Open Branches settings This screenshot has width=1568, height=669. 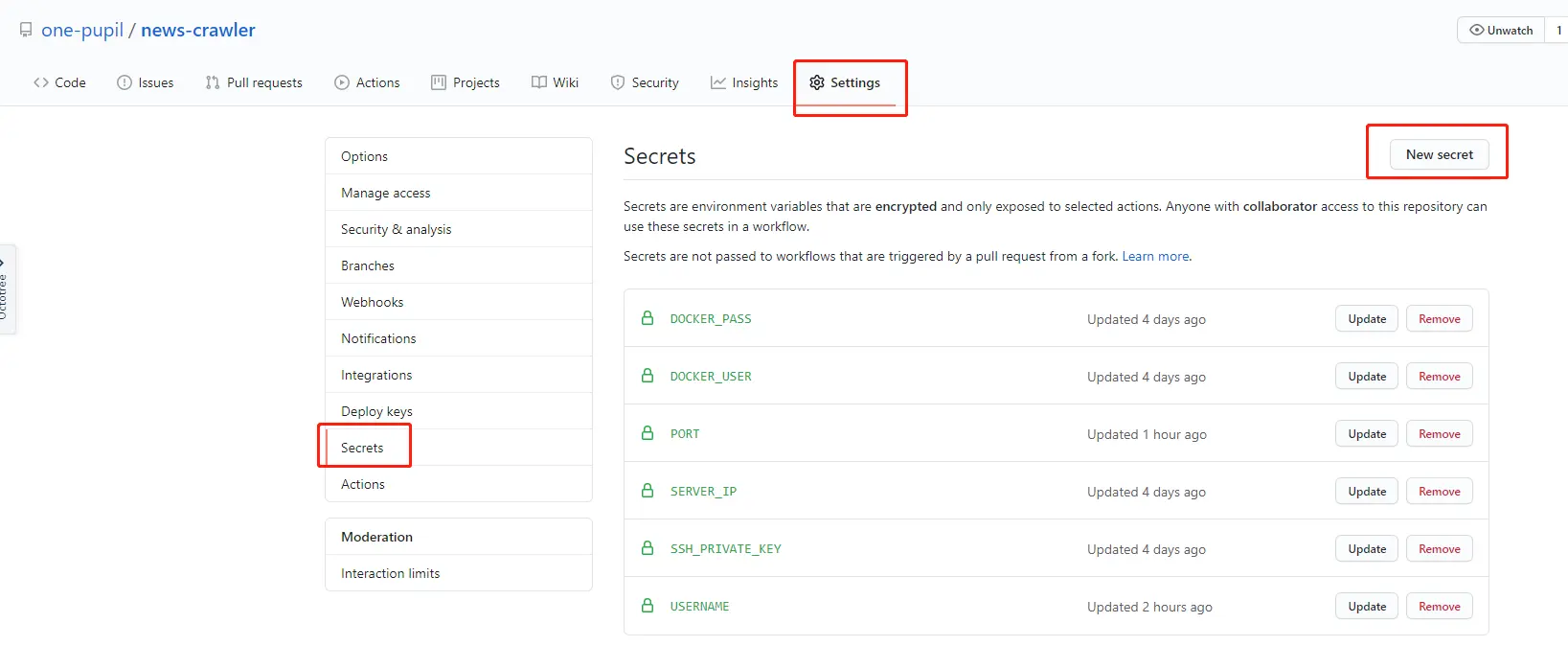(x=459, y=265)
